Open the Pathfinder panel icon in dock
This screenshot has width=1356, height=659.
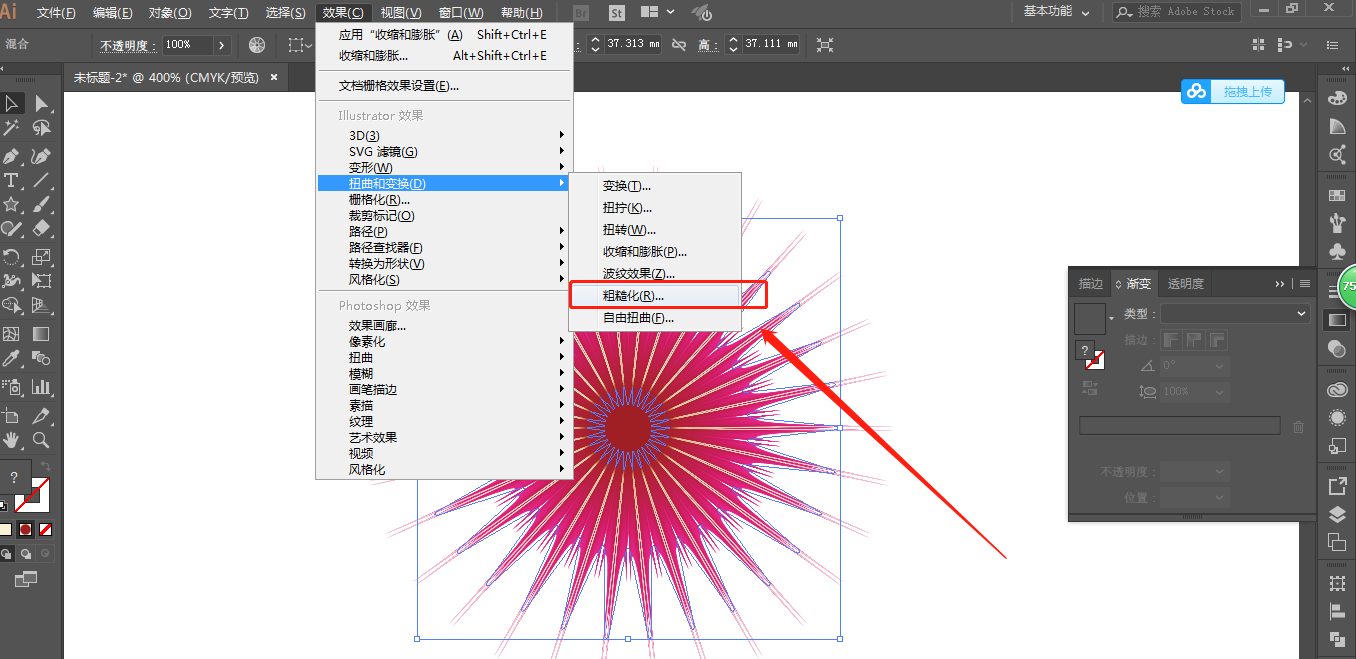[1337, 639]
